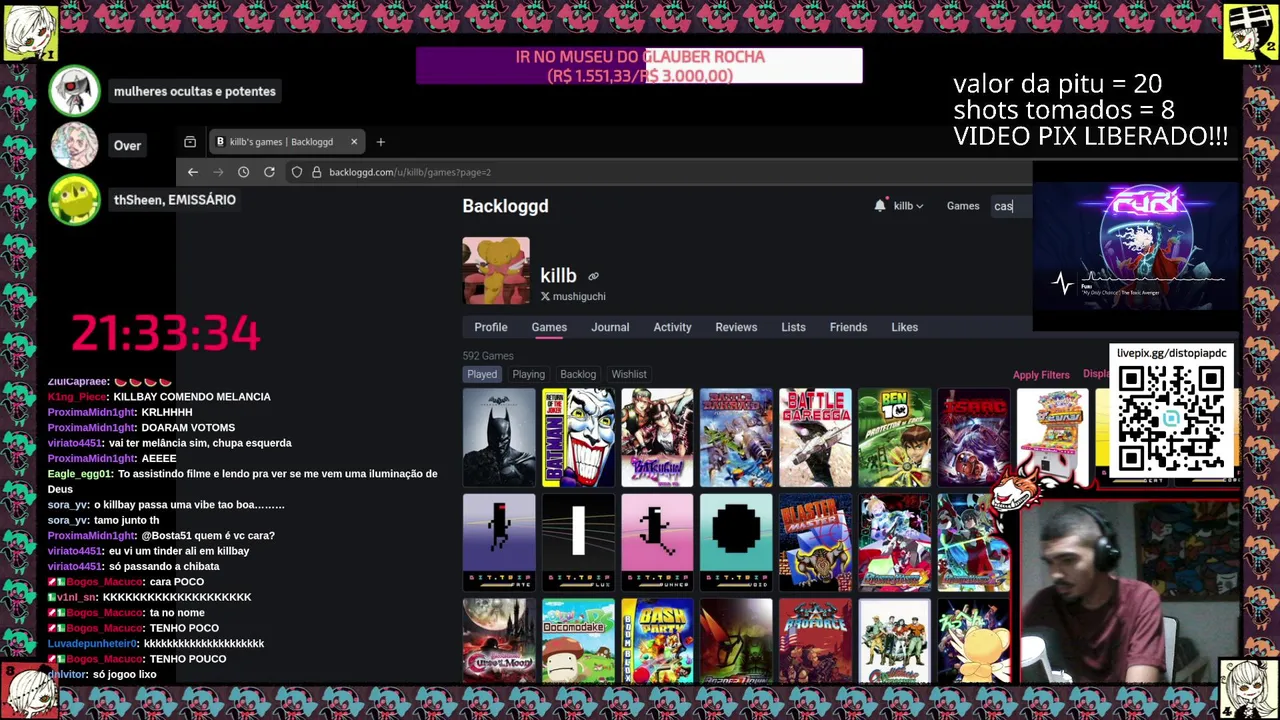Image resolution: width=1280 pixels, height=720 pixels.
Task: Click the link icon beside killb username
Action: [x=593, y=276]
